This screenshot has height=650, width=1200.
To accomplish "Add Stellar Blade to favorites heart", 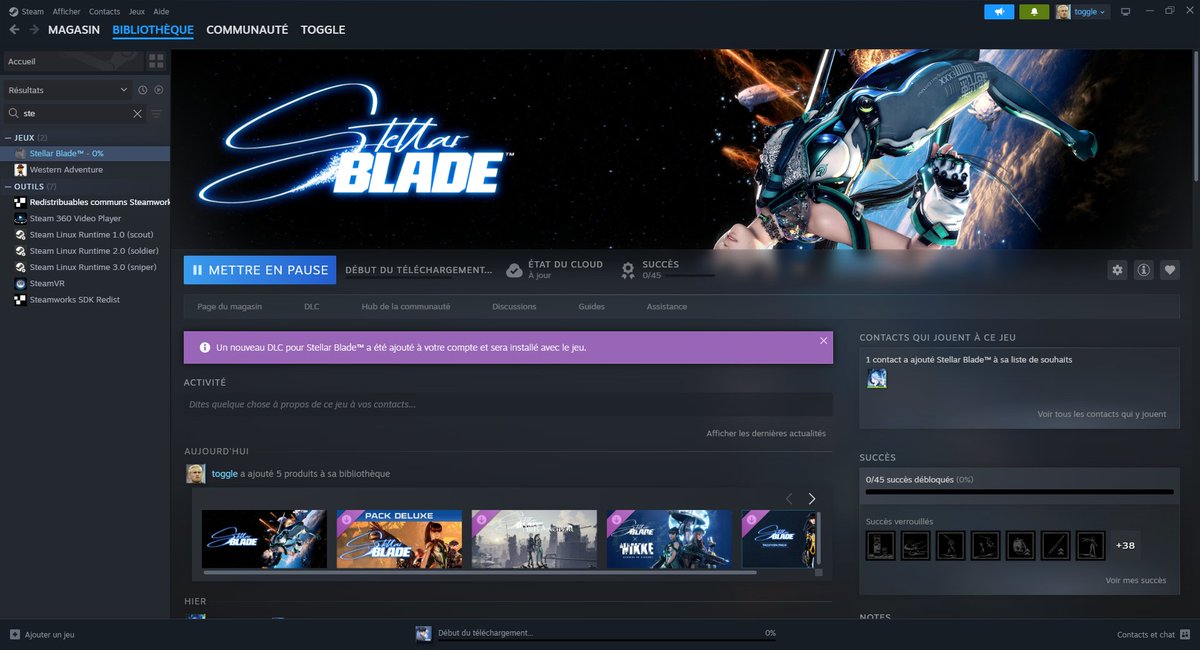I will pyautogui.click(x=1170, y=270).
